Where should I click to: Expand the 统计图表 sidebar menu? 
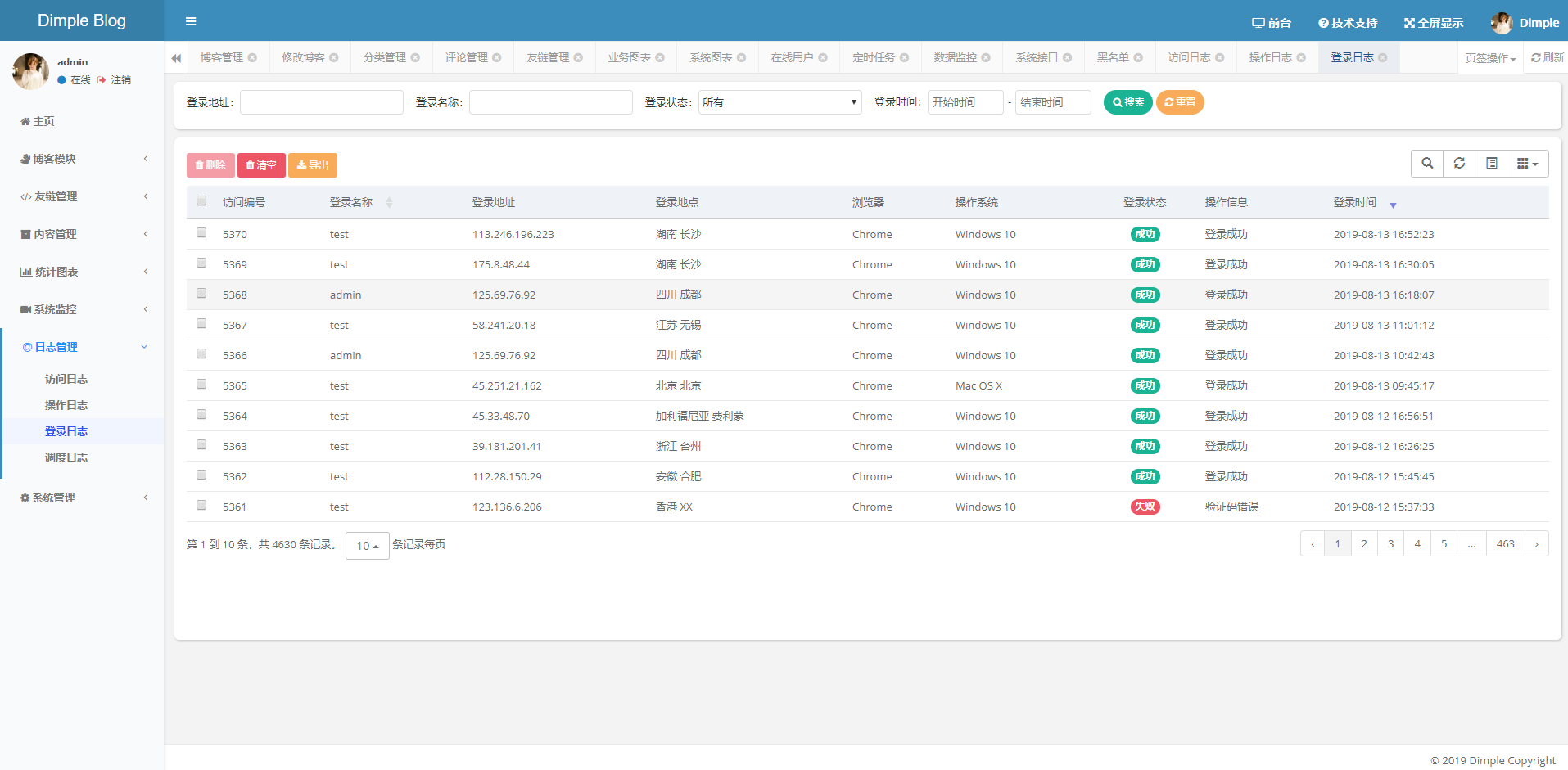82,272
